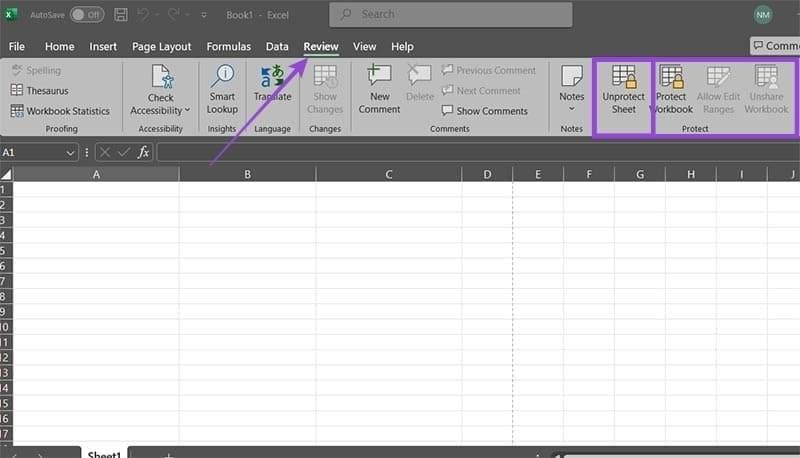Image resolution: width=800 pixels, height=458 pixels.
Task: Select column E header
Action: (x=538, y=174)
